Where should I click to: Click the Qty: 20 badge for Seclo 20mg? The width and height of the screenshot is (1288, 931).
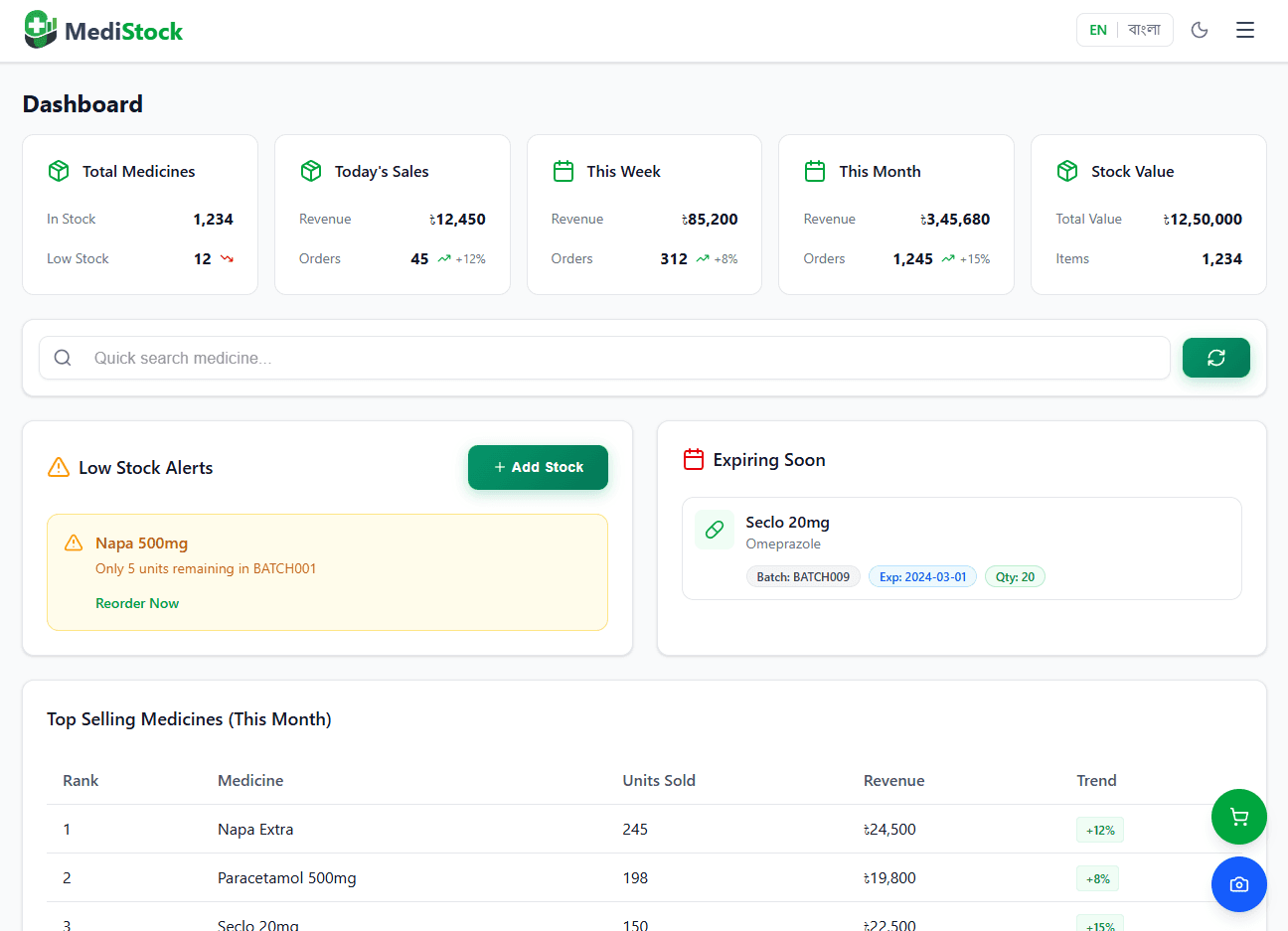(x=1015, y=576)
